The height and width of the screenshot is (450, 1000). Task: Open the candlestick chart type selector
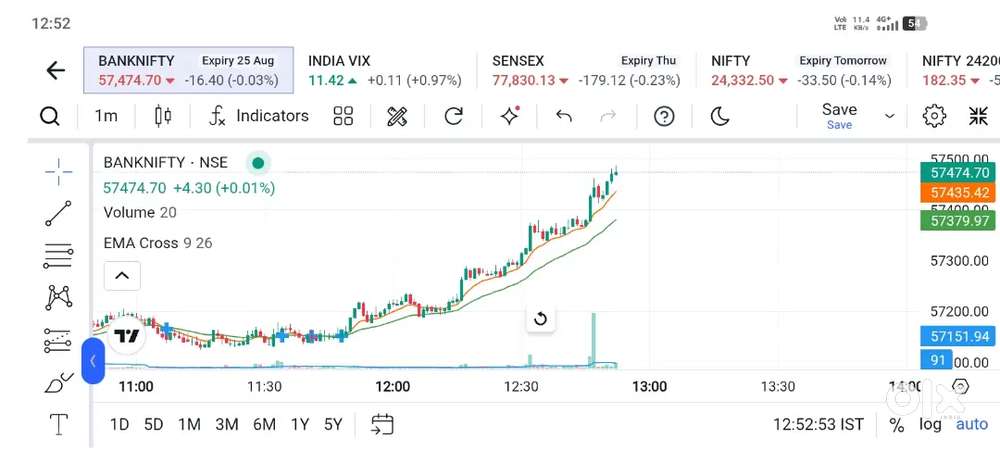point(163,116)
